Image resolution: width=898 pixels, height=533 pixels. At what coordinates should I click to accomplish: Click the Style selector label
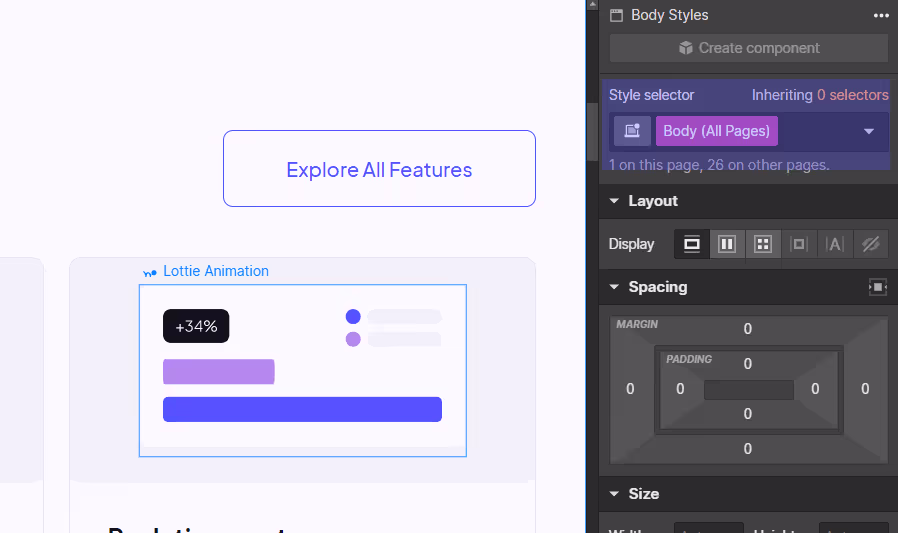651,95
